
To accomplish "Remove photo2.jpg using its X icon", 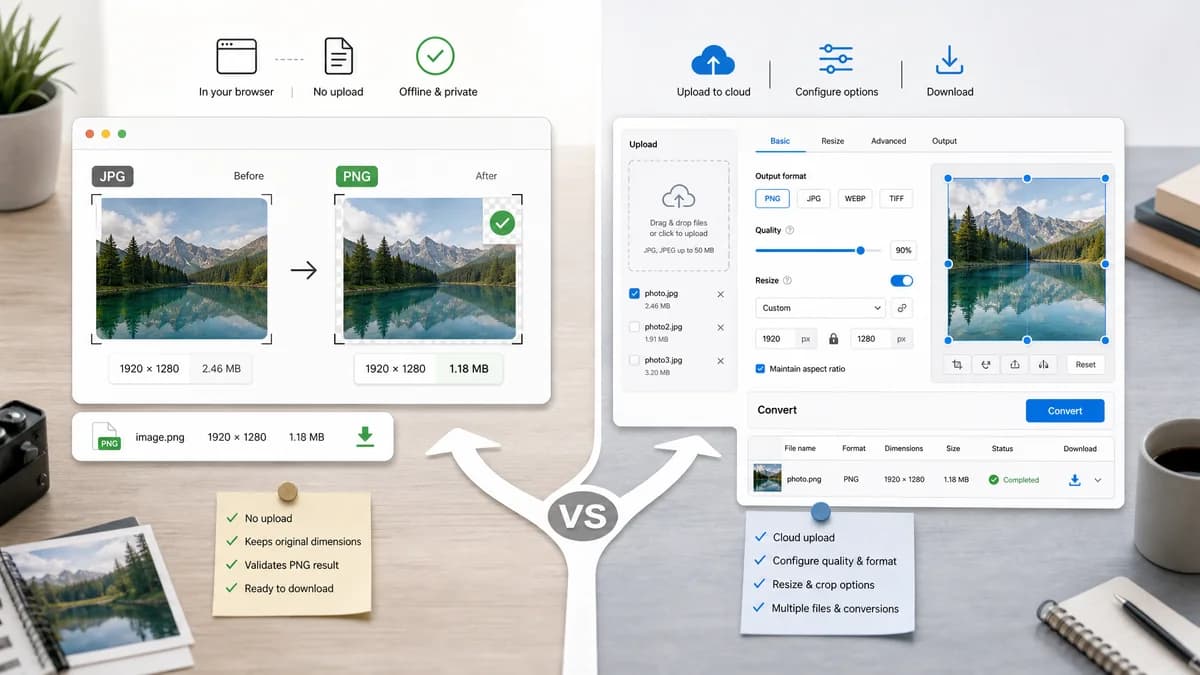I will coord(721,327).
